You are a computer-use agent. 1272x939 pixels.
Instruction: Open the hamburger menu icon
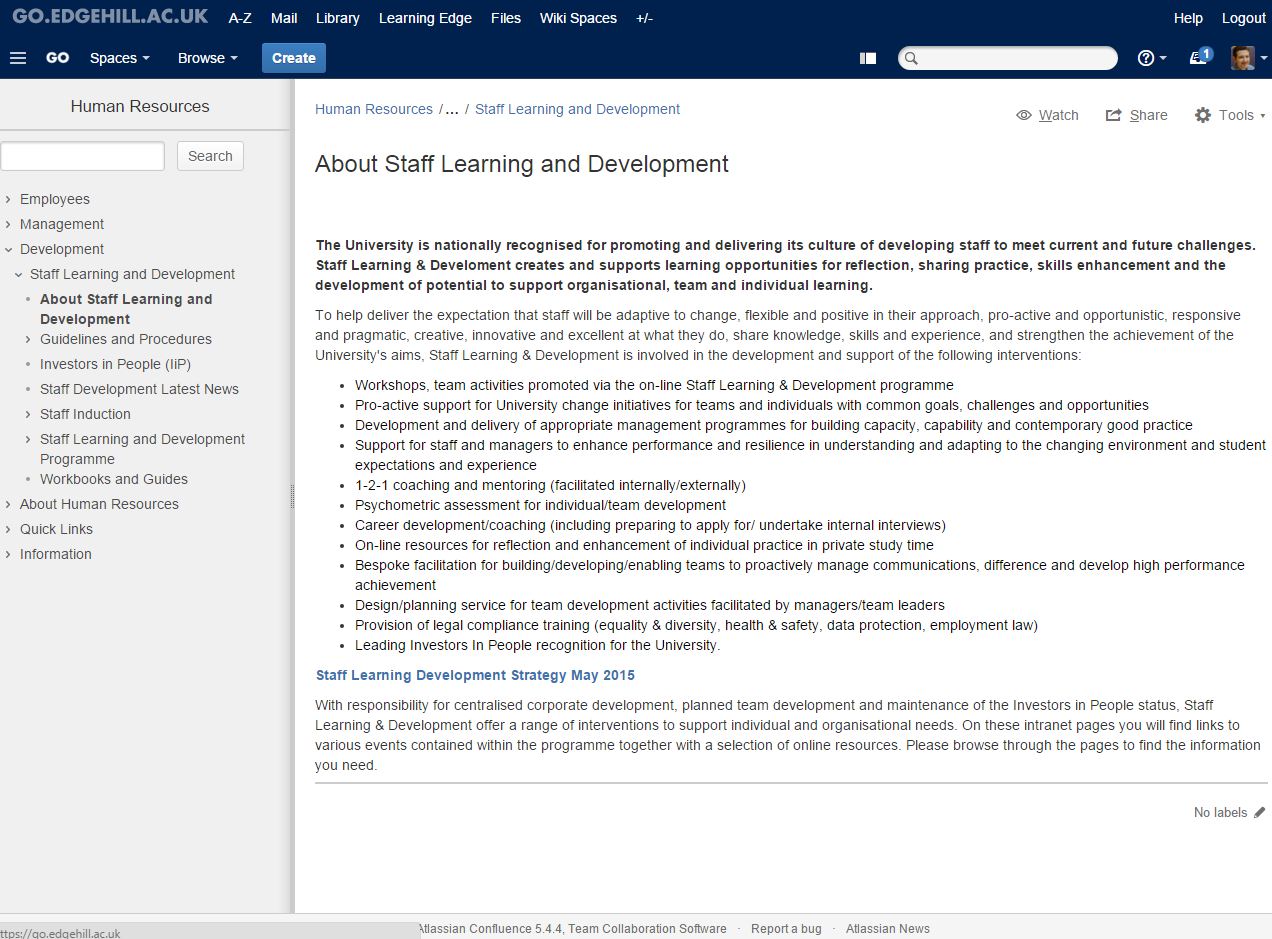(x=18, y=58)
